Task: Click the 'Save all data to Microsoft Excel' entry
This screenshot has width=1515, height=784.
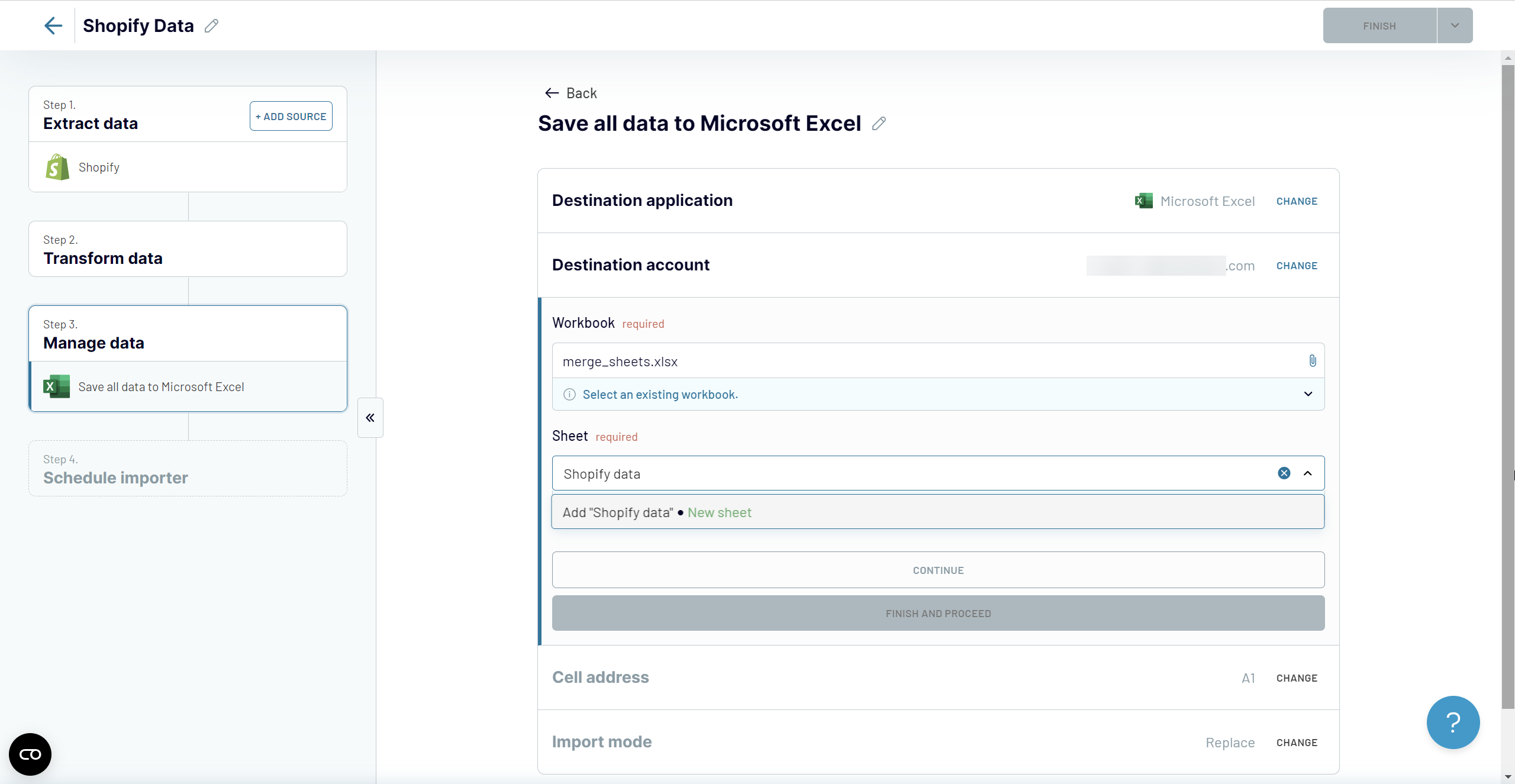Action: pyautogui.click(x=188, y=386)
